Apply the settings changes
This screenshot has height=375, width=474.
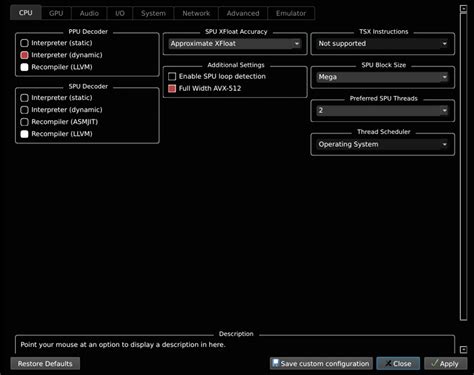point(446,364)
